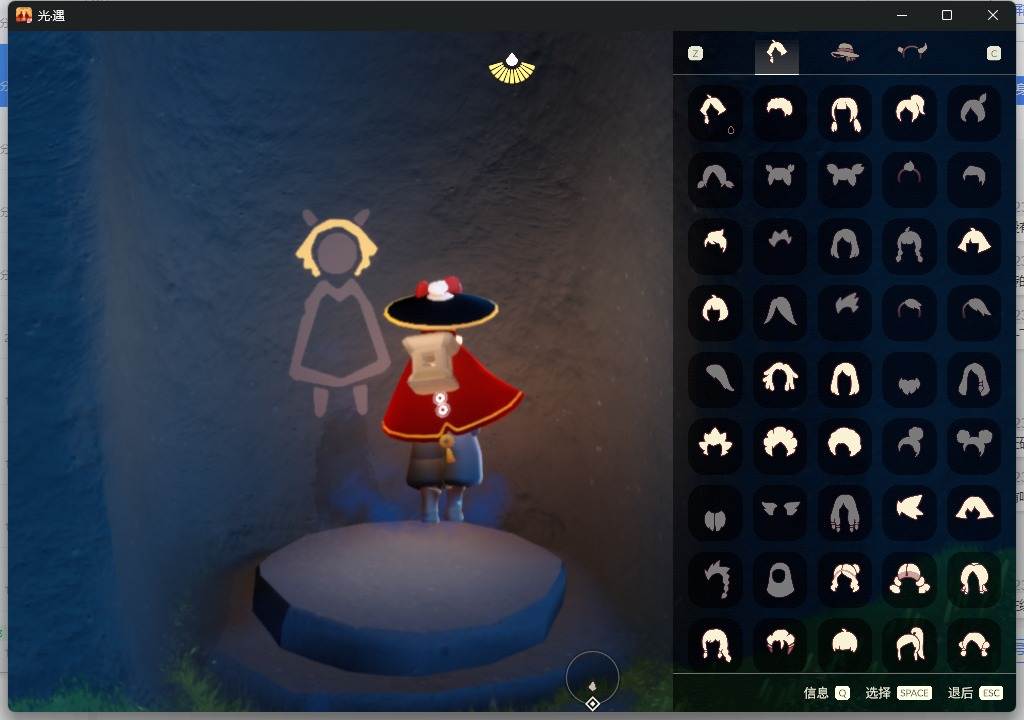Click the C next-category key icon

[x=993, y=53]
